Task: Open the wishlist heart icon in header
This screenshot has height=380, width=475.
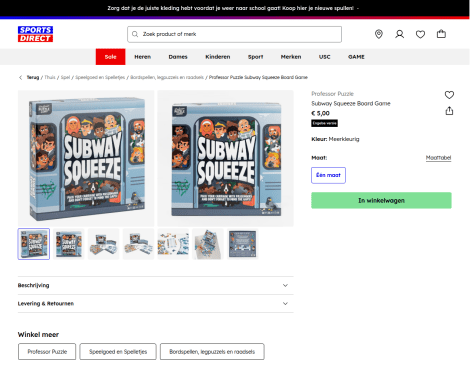Action: click(420, 34)
